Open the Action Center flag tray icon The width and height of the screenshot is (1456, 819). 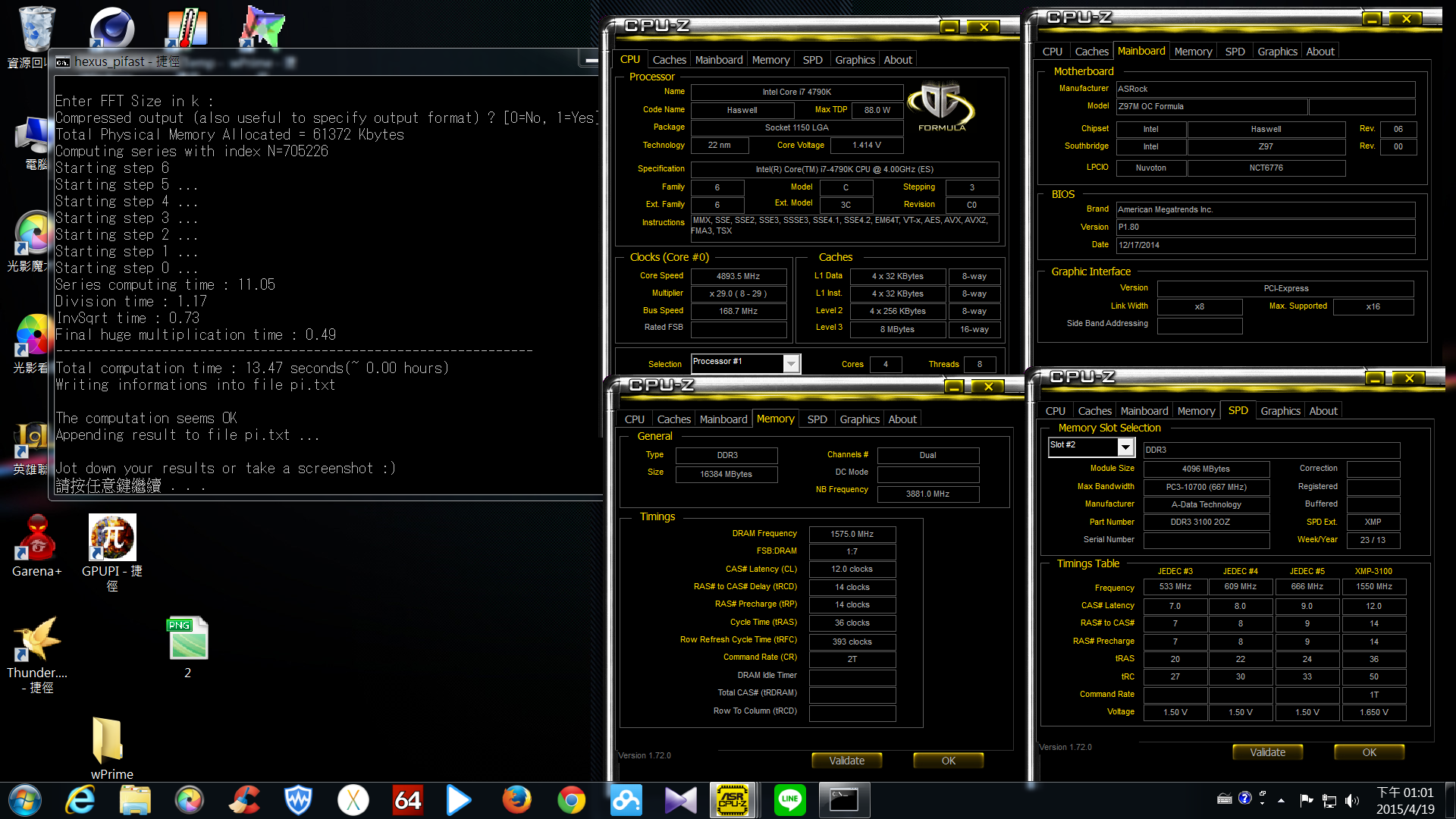pyautogui.click(x=1306, y=800)
